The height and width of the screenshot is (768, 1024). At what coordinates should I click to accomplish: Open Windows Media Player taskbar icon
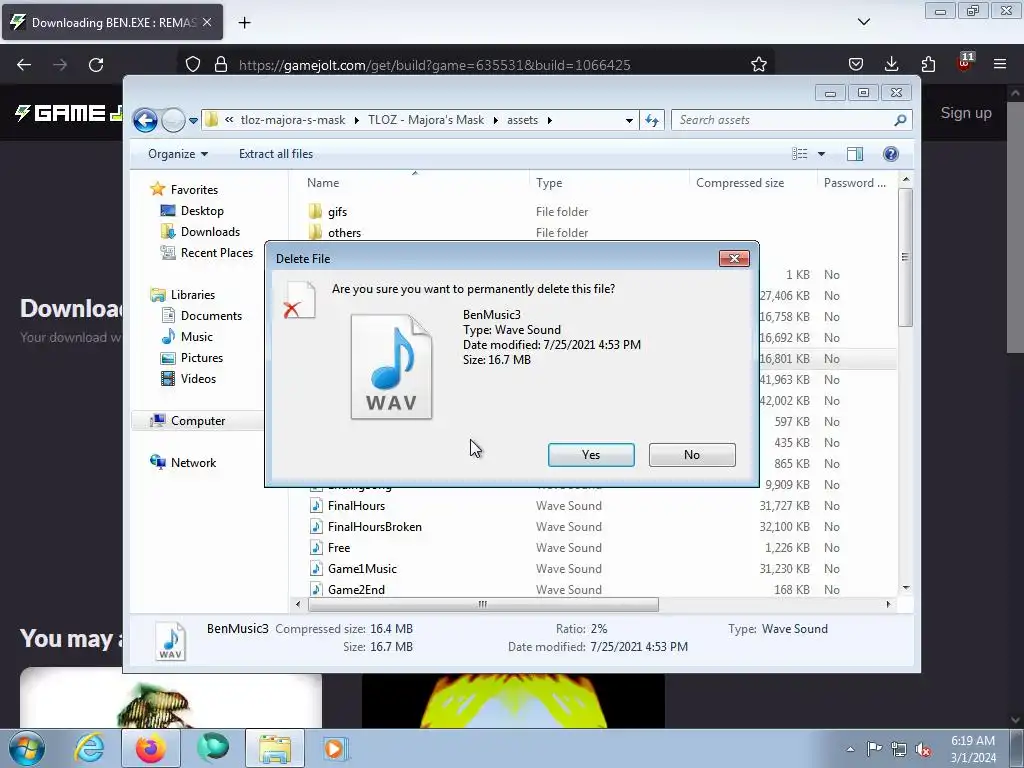coord(336,748)
